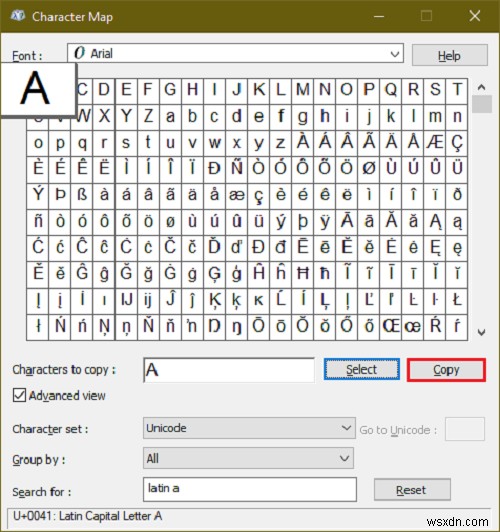500x532 pixels.
Task: Click the Search for field containing latin a
Action: (x=250, y=489)
